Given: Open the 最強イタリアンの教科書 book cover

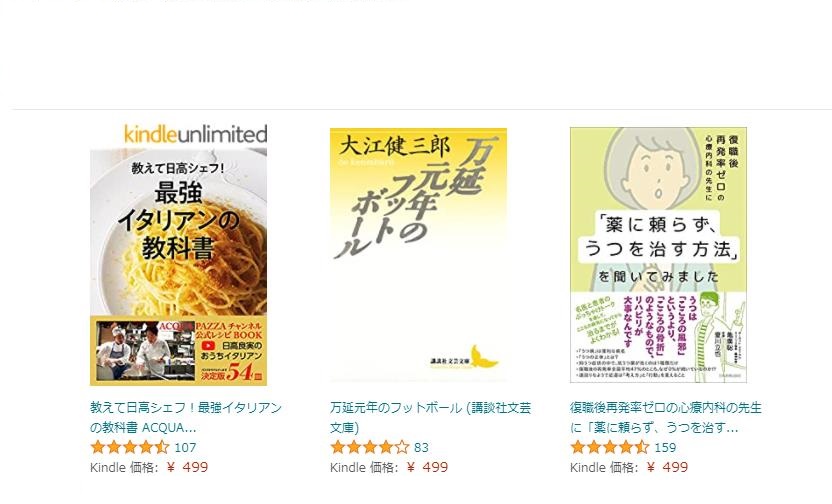Looking at the screenshot, I should [178, 267].
